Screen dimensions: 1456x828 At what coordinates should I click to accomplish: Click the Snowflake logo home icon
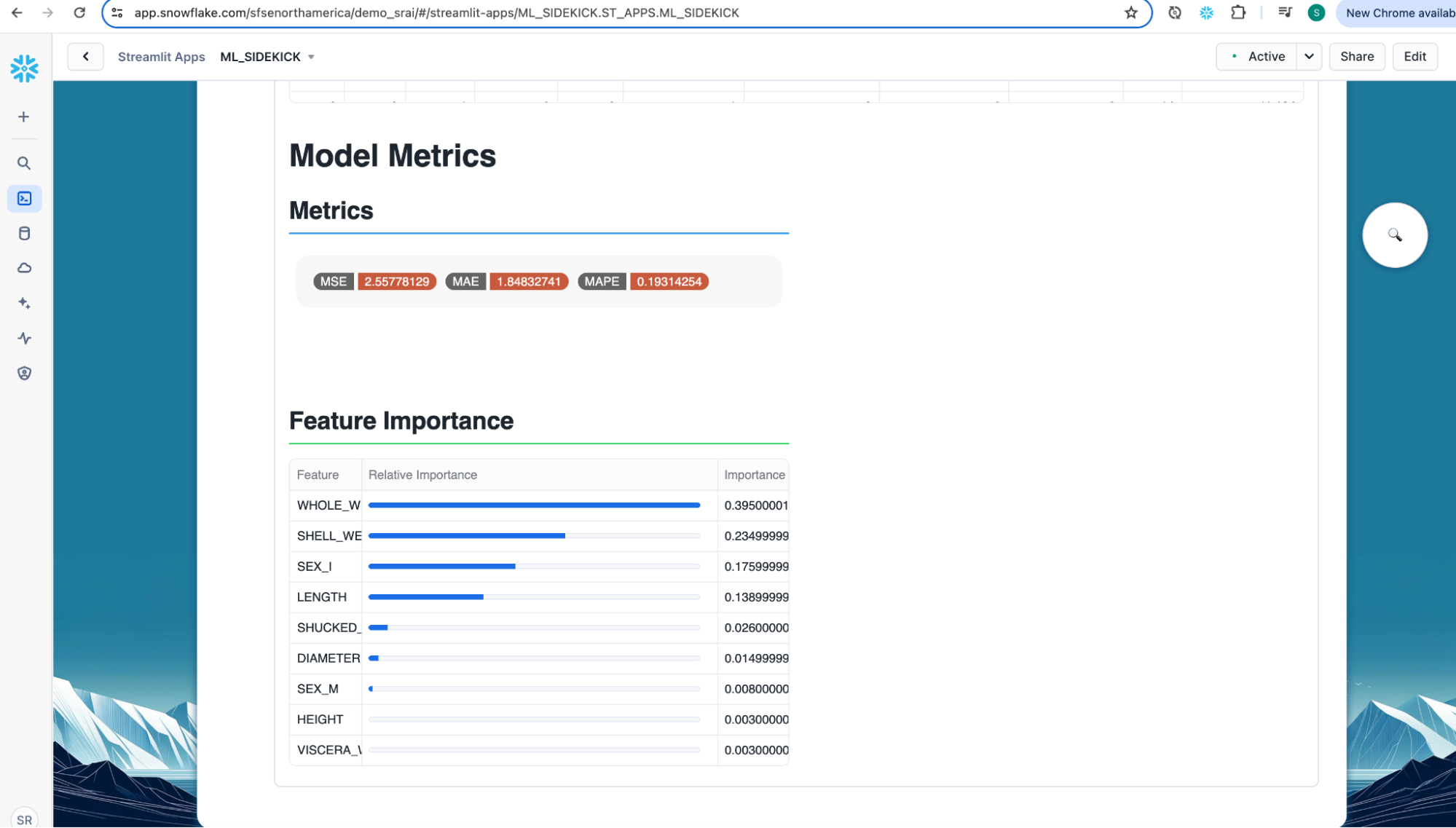tap(24, 68)
